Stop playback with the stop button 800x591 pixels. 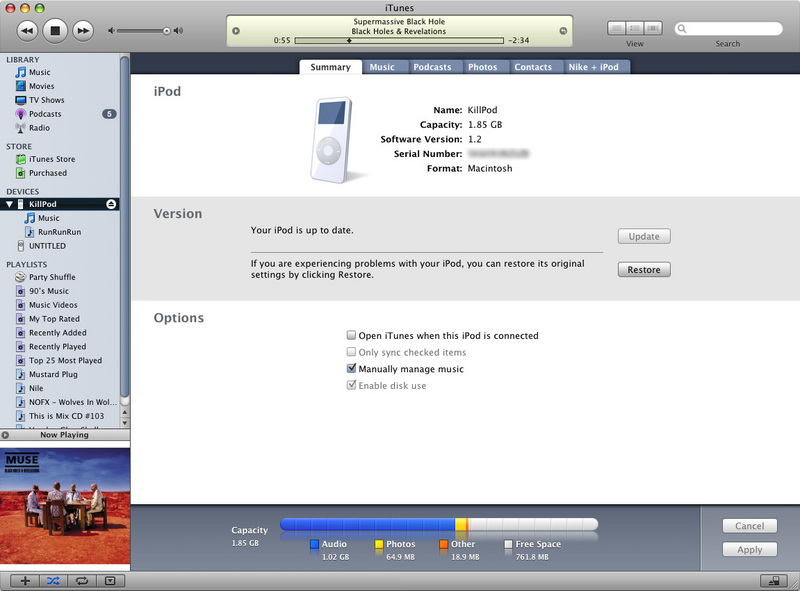tap(55, 31)
